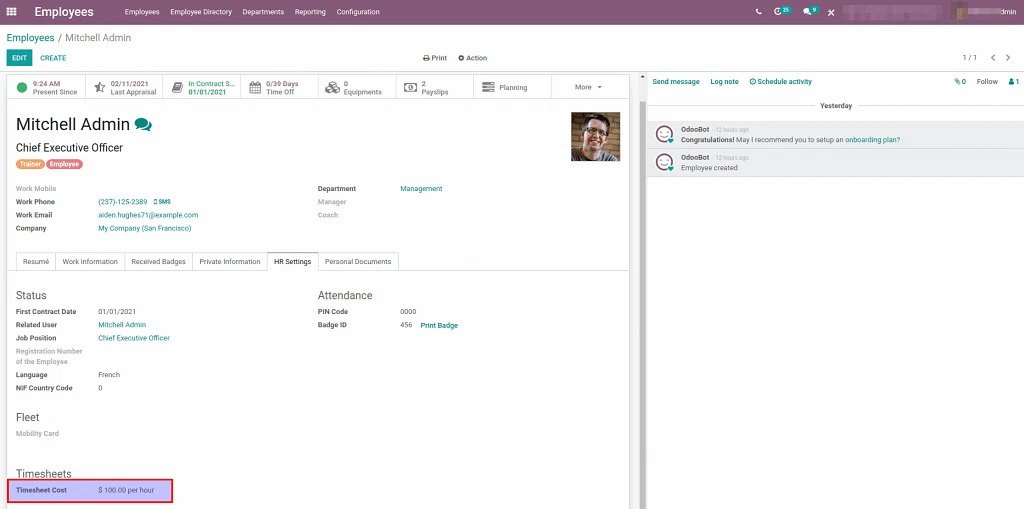Open Time Off calendar stat button
Image resolution: width=1024 pixels, height=509 pixels.
(x=280, y=88)
